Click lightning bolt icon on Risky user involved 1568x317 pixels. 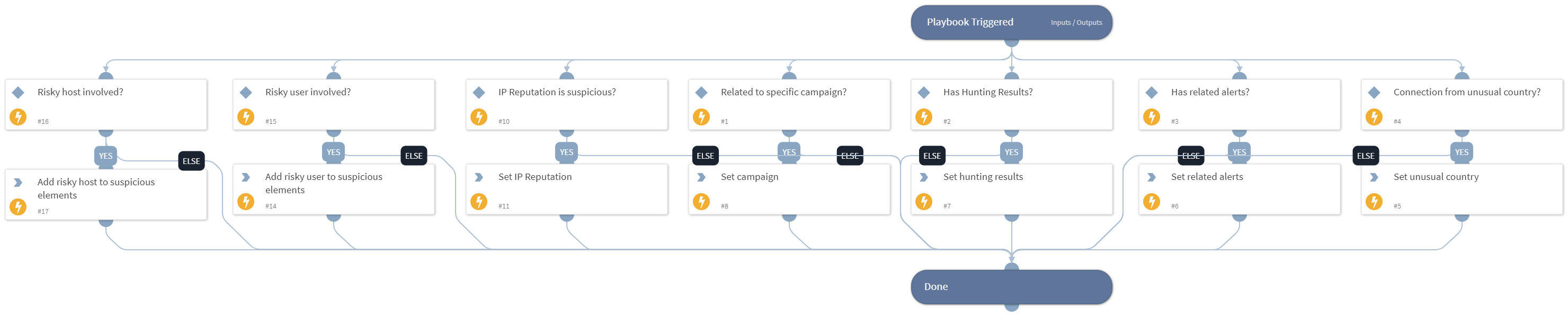(x=246, y=117)
